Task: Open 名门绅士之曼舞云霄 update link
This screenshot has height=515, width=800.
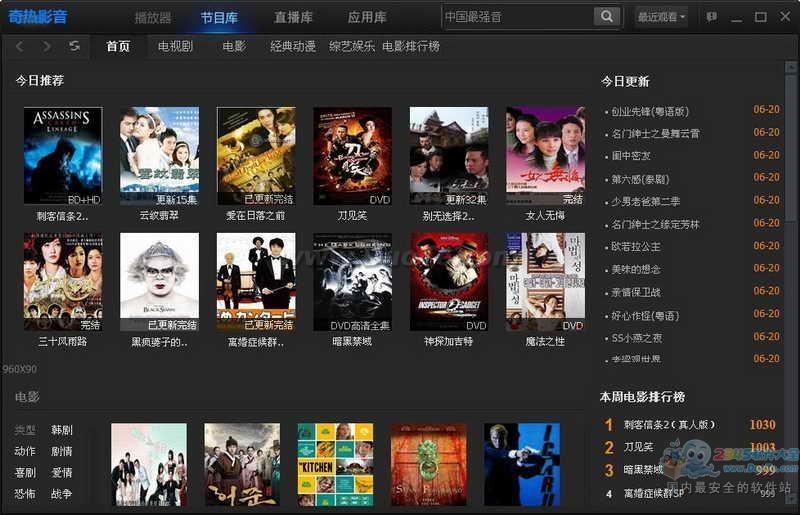Action: [x=656, y=134]
